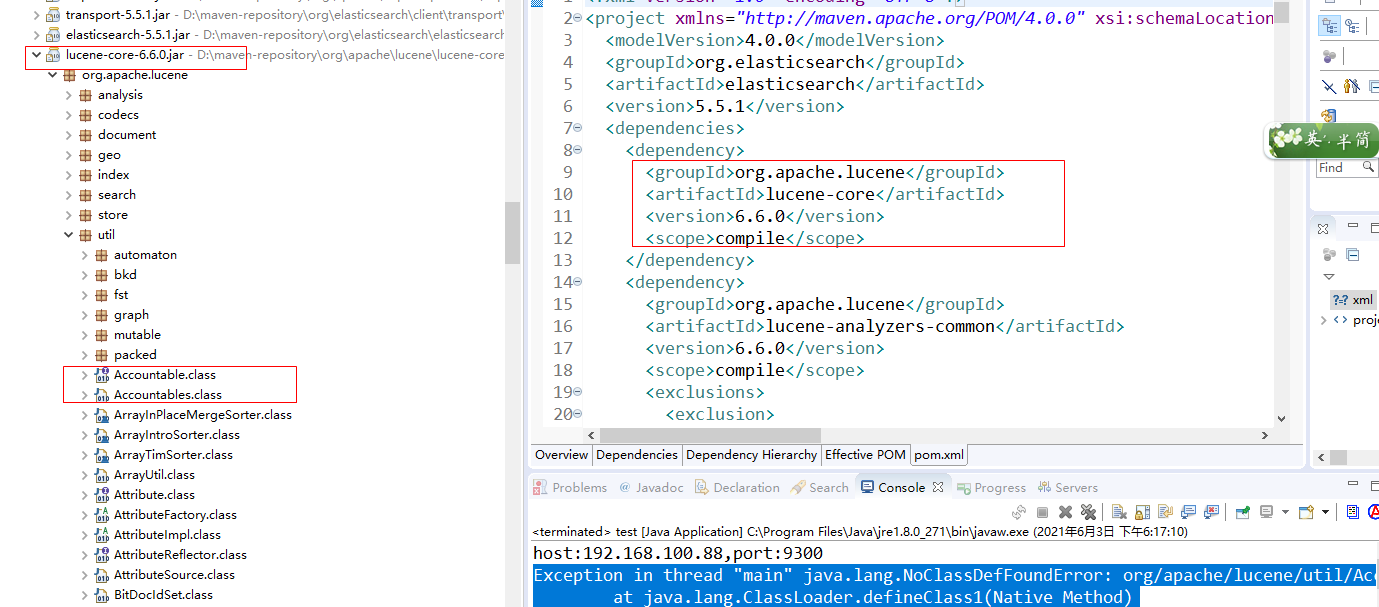1379x607 pixels.
Task: Click the Find magnifier icon in the right panel
Action: (x=1368, y=167)
